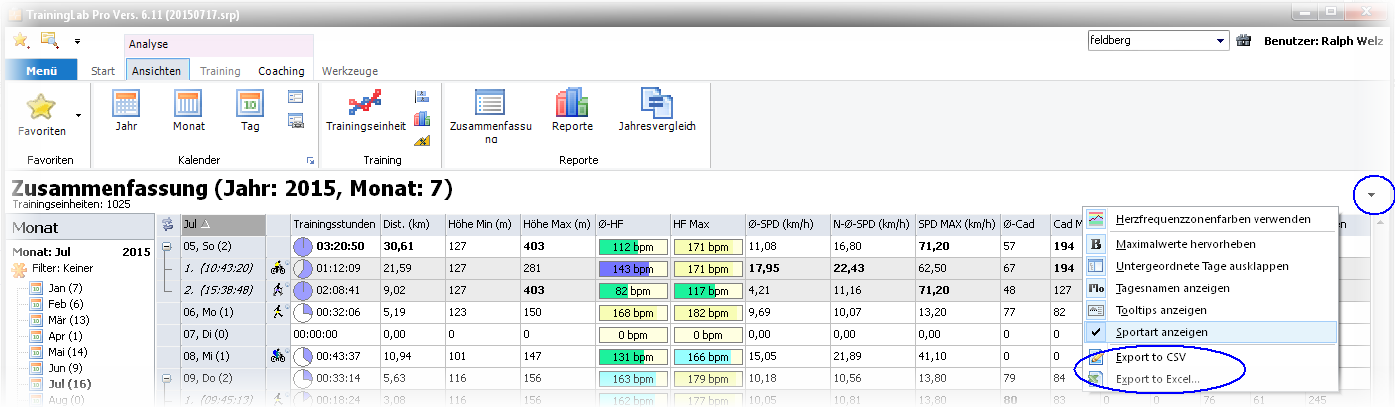The width and height of the screenshot is (1395, 407).
Task: Click the expand-all icon in table header corner
Action: 167,225
